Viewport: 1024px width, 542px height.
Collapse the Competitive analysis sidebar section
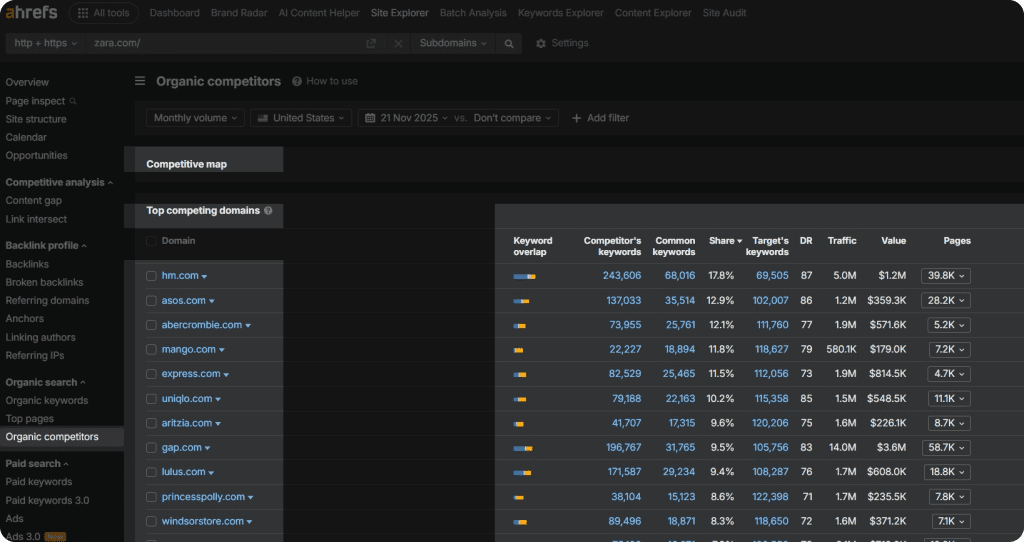[x=59, y=183]
